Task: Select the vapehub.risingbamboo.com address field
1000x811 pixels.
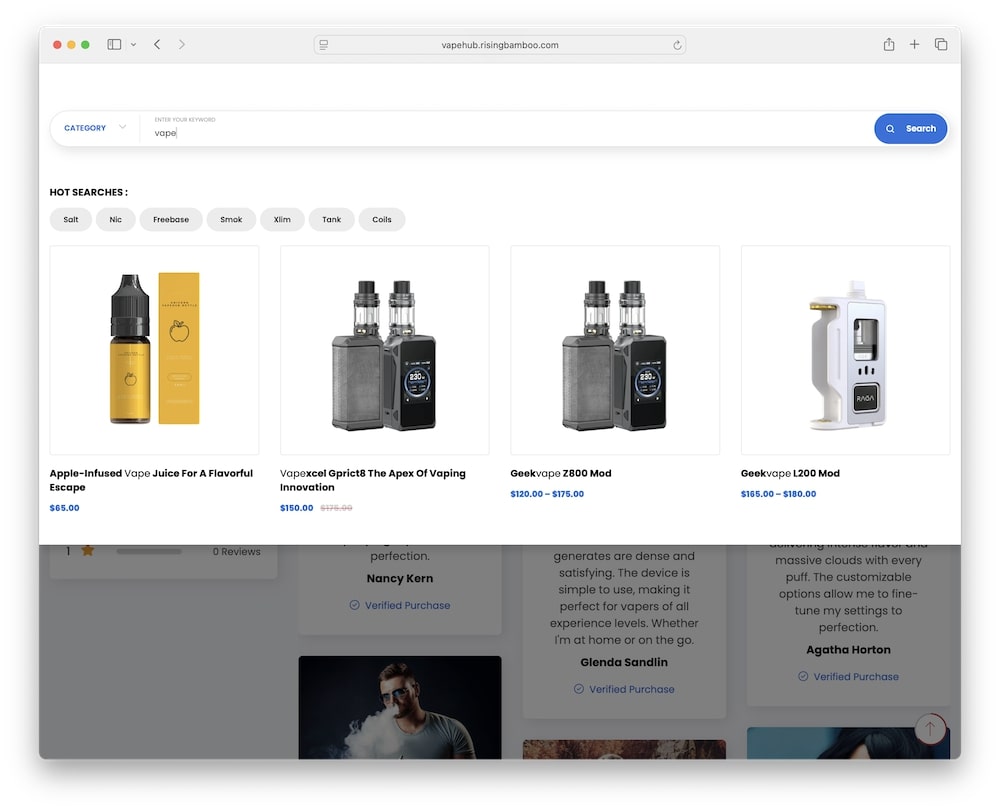Action: pyautogui.click(x=500, y=45)
